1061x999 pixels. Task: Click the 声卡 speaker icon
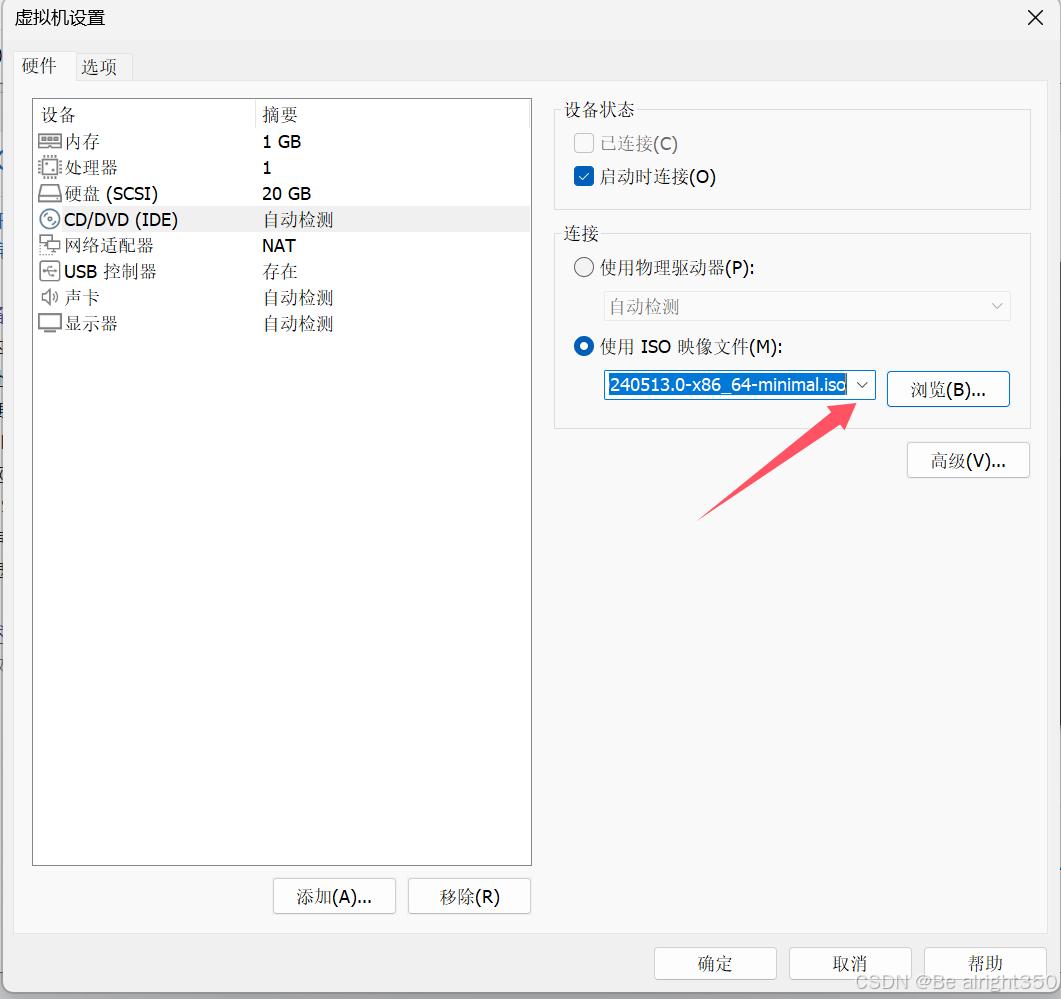point(50,297)
